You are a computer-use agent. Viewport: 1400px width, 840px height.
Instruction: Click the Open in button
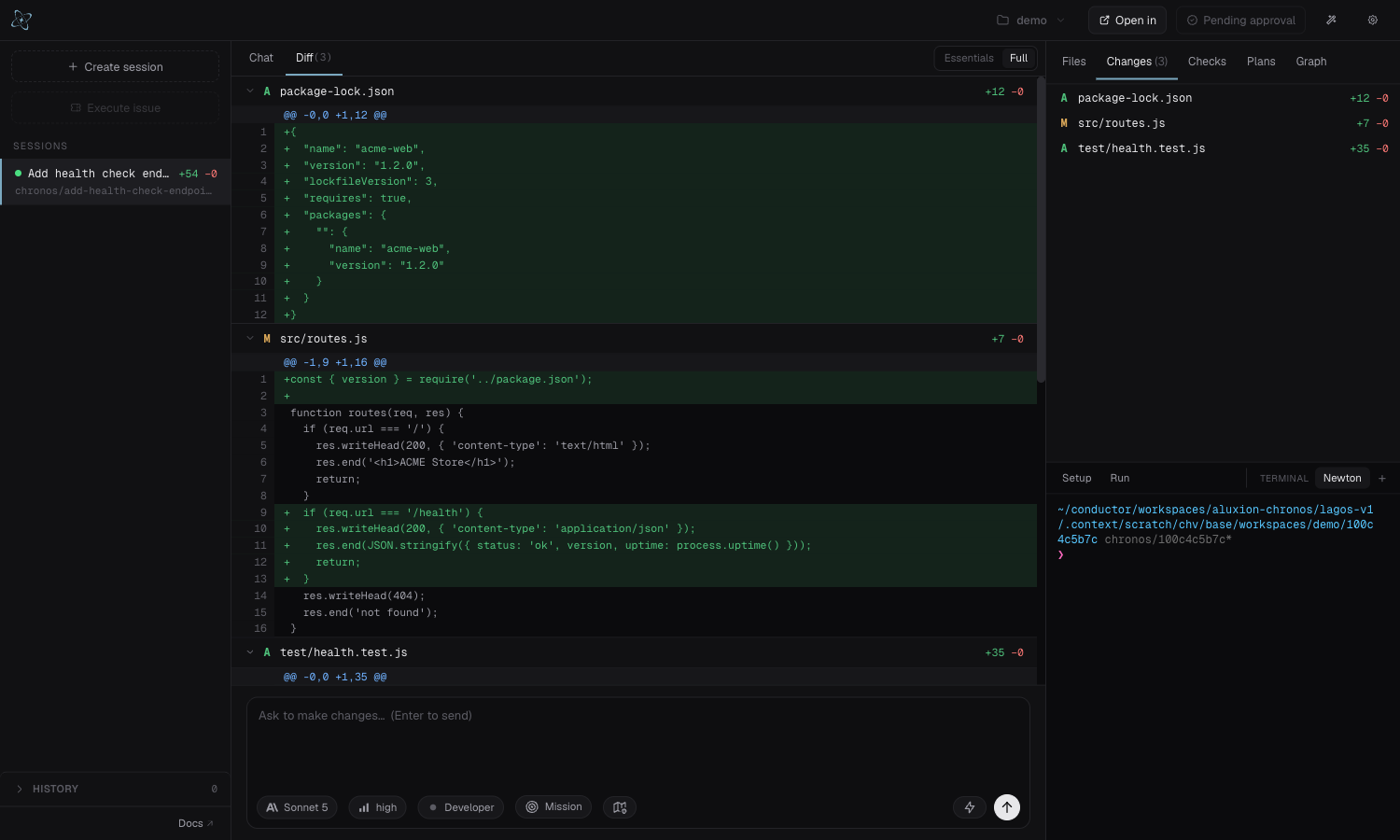point(1127,20)
